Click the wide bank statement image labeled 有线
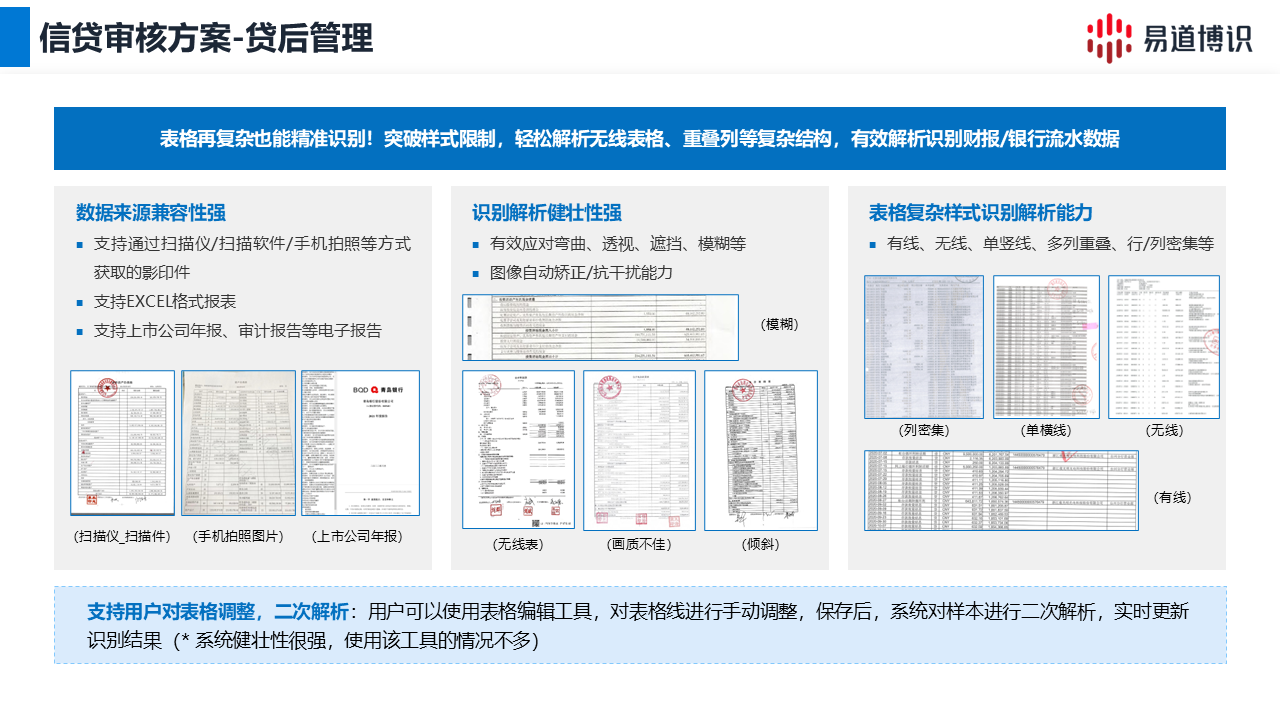This screenshot has width=1280, height=720. coord(1001,490)
